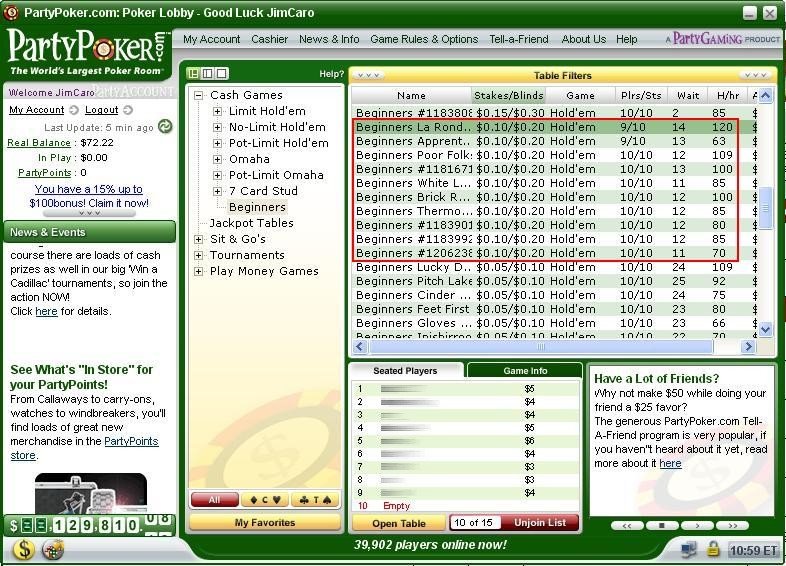
Task: Select the red All games filter
Action: click(x=215, y=500)
